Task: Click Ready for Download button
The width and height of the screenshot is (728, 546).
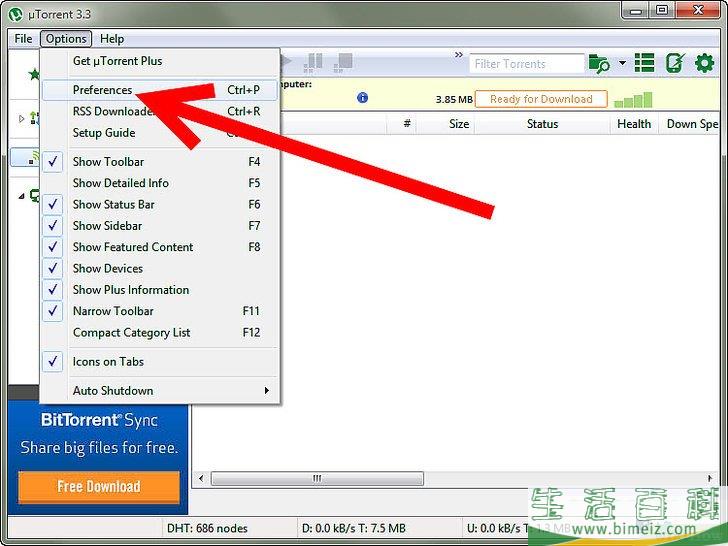Action: click(540, 99)
